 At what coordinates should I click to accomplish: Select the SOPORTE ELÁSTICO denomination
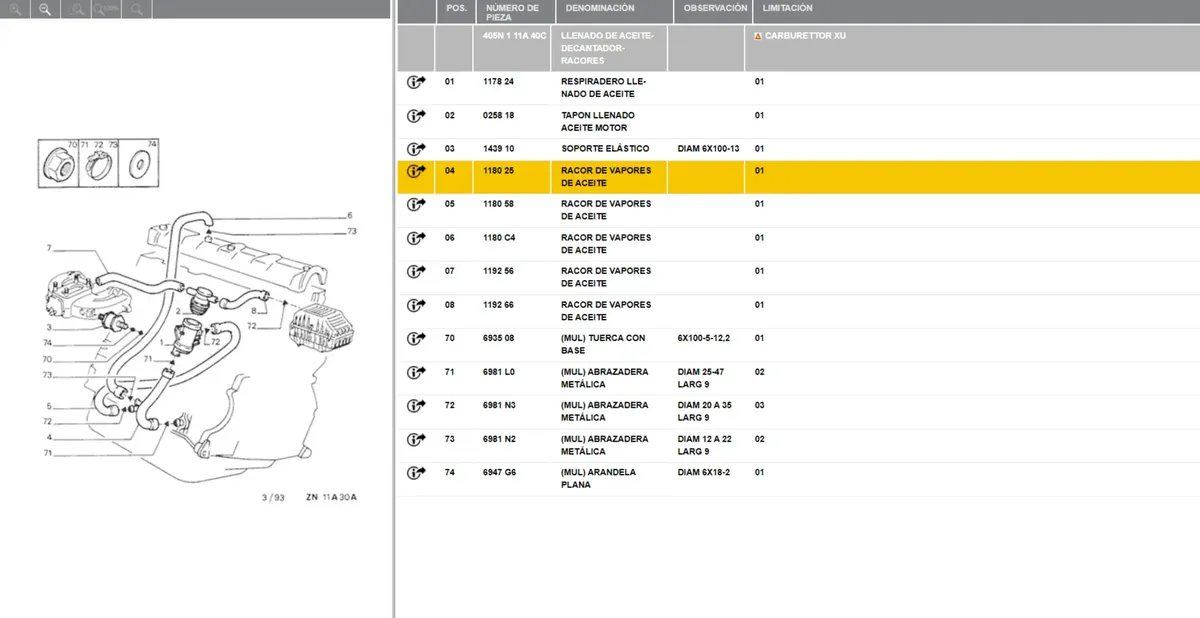coord(605,149)
